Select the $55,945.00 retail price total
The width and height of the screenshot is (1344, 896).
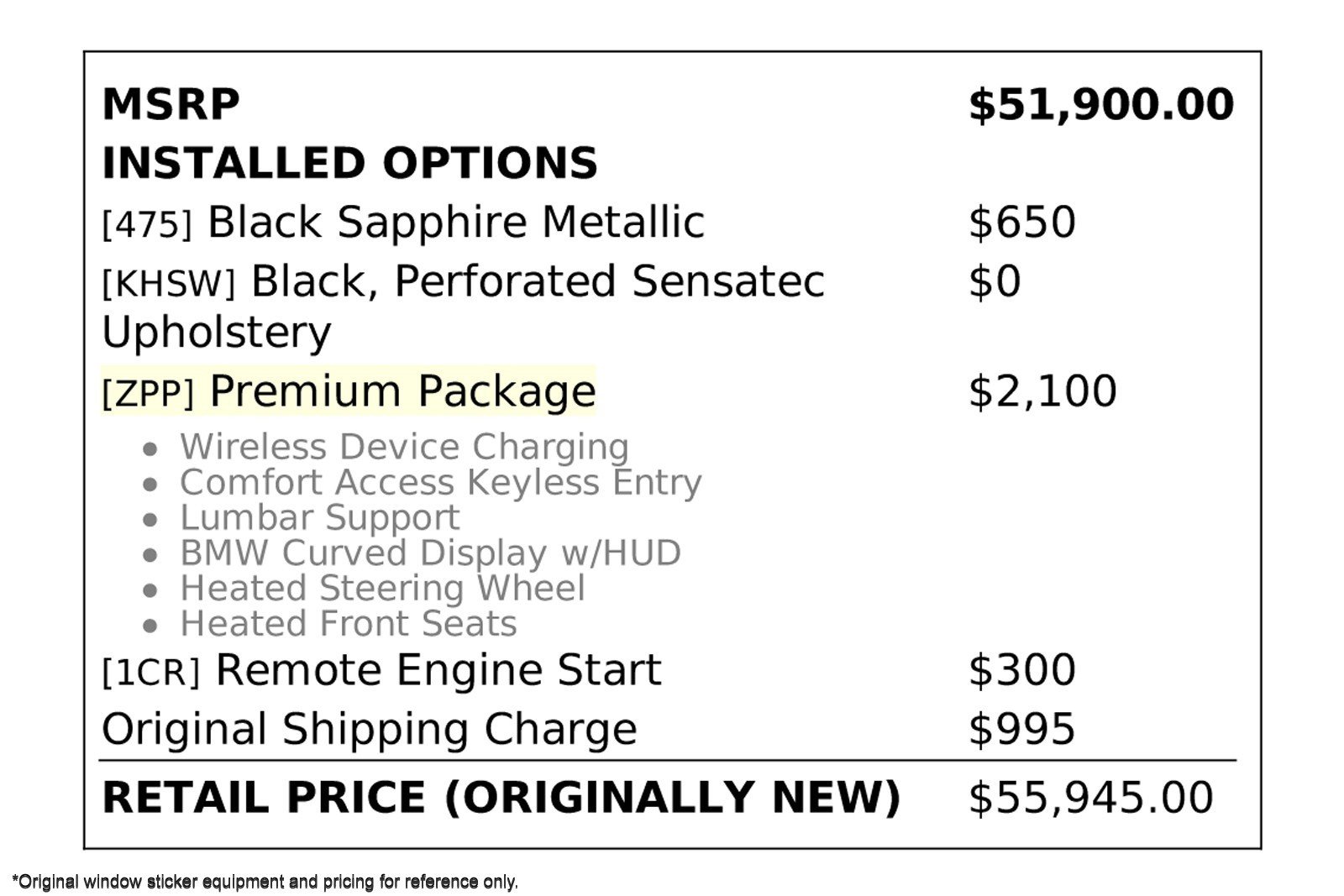(1090, 797)
